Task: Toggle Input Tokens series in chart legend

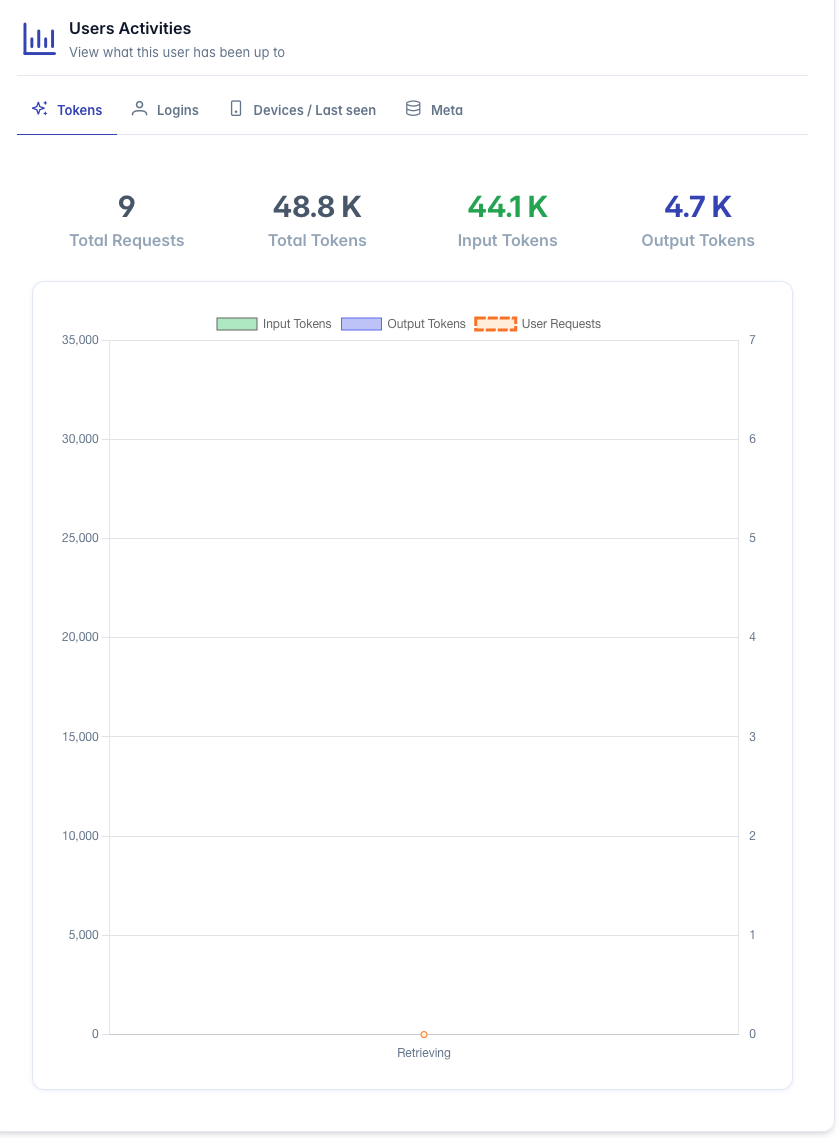Action: (274, 324)
